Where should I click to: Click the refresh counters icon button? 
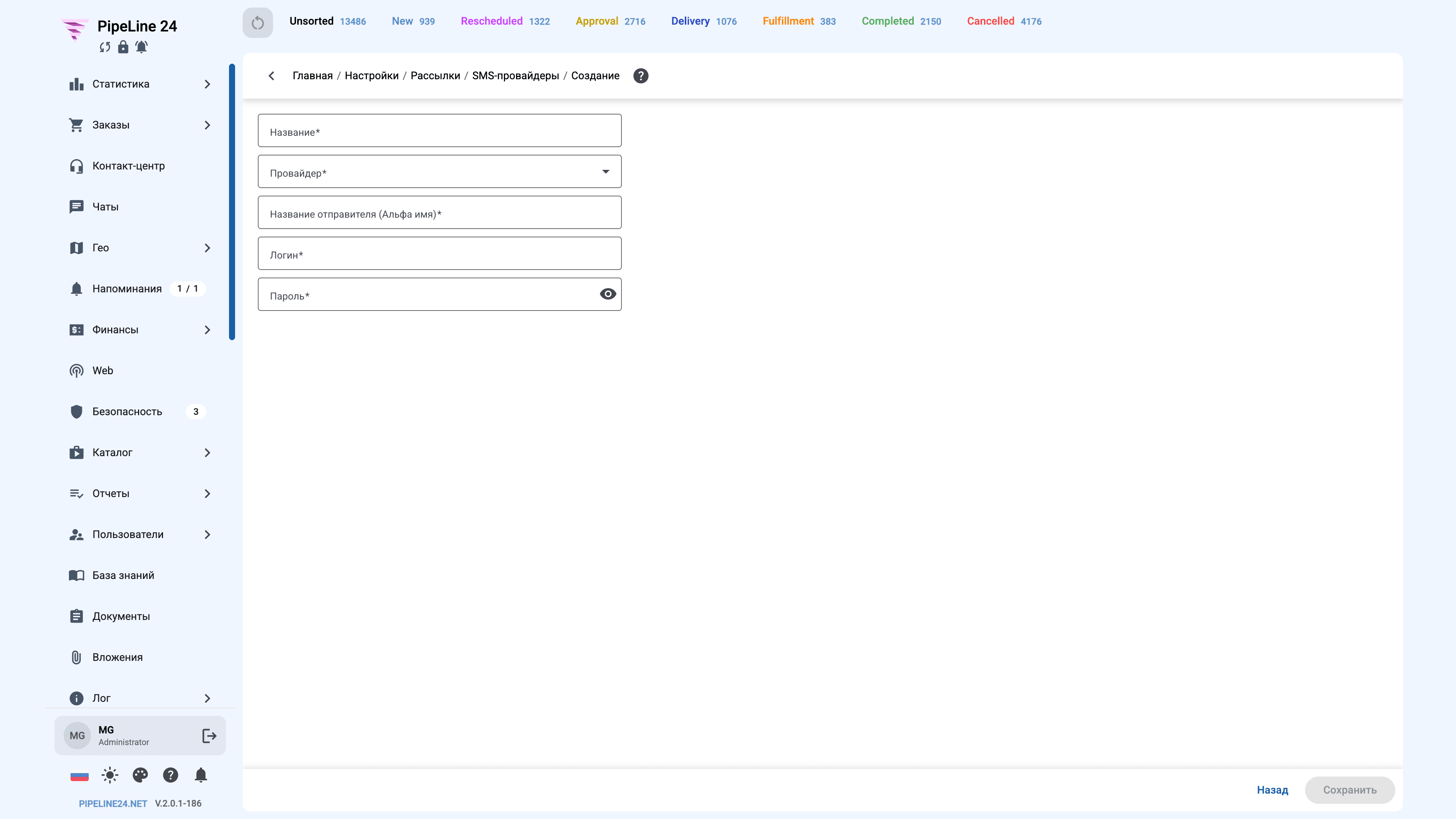[x=258, y=23]
